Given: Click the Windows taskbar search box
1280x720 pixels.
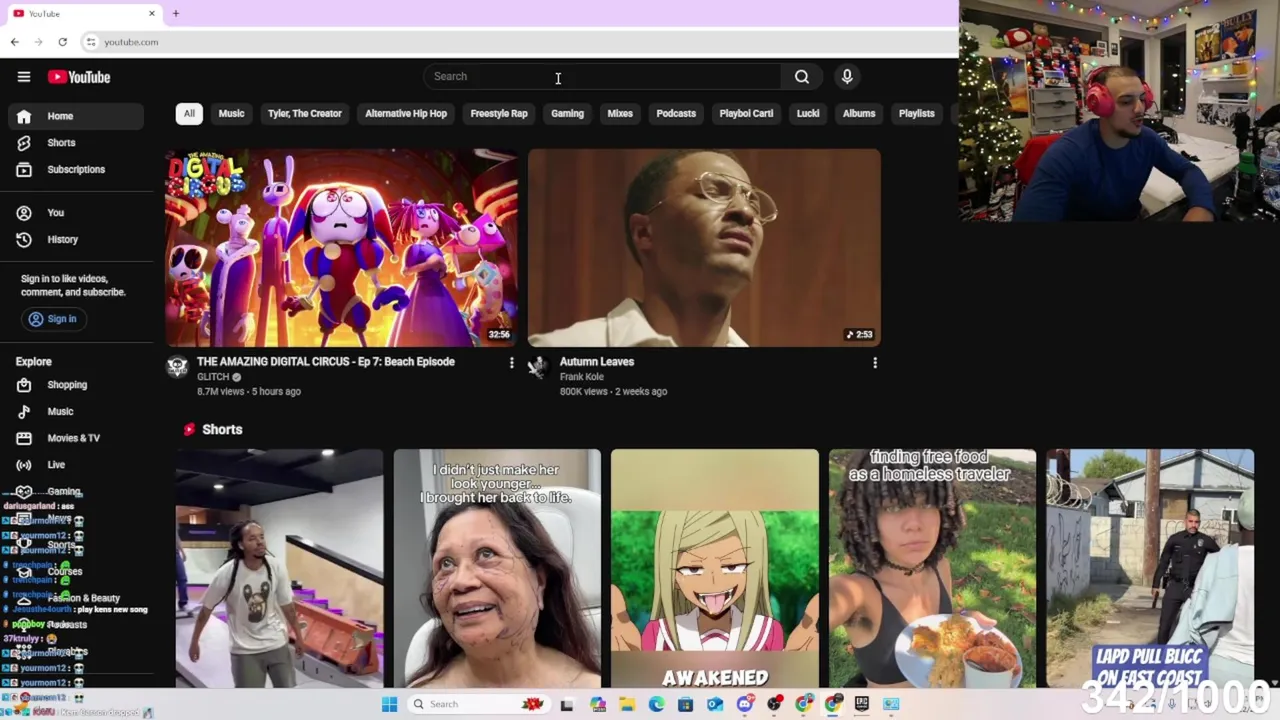Looking at the screenshot, I should [479, 704].
